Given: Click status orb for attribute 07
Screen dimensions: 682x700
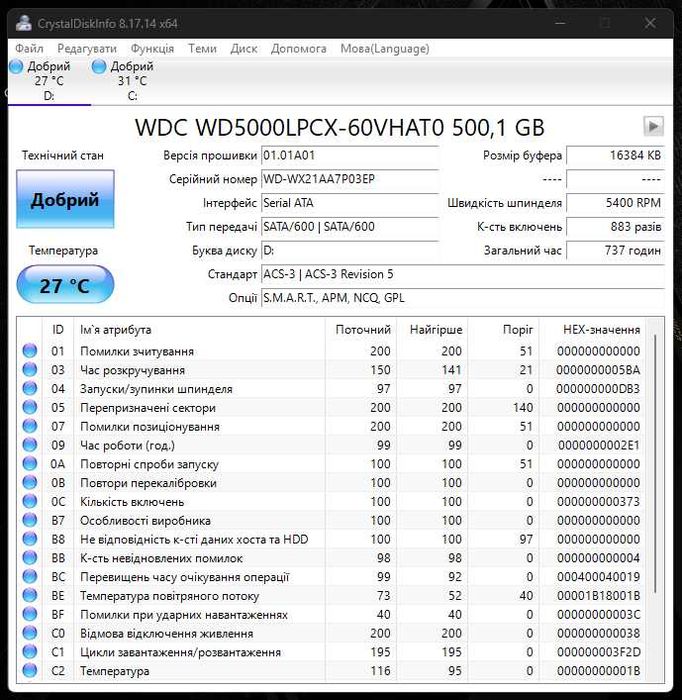Looking at the screenshot, I should [30, 426].
